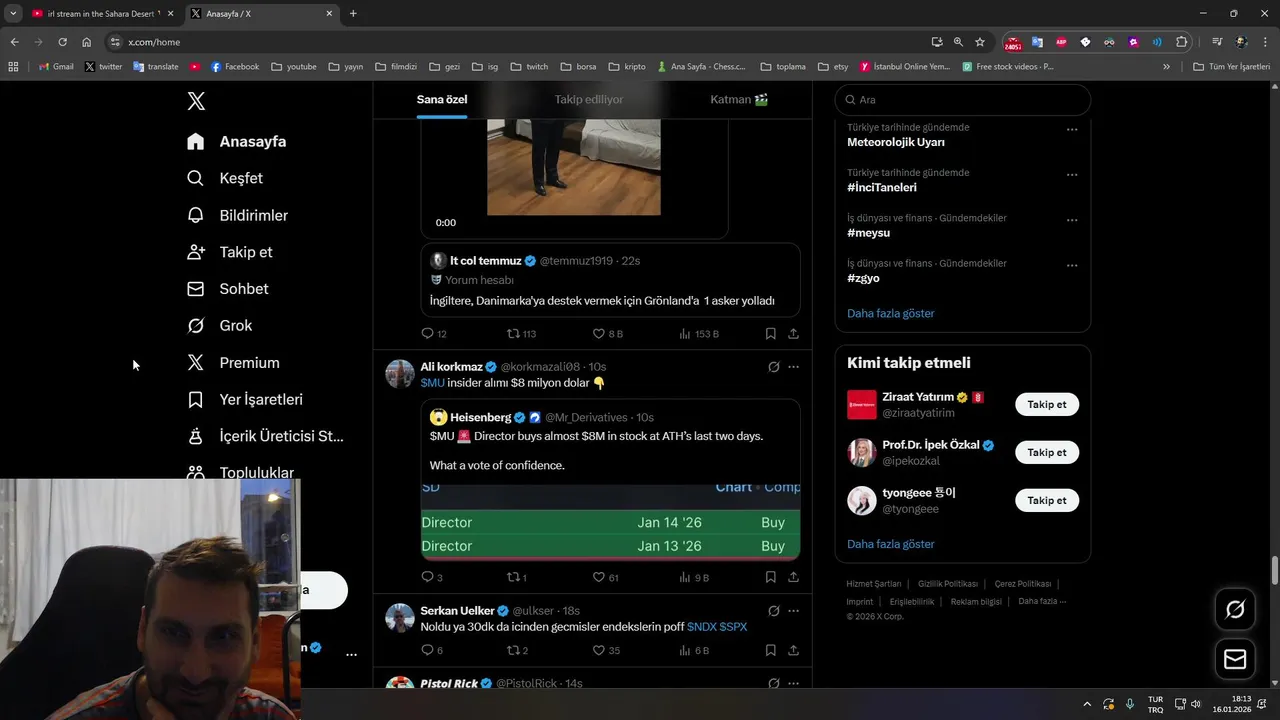
Task: Open the kripto bookmarks folder
Action: (627, 67)
